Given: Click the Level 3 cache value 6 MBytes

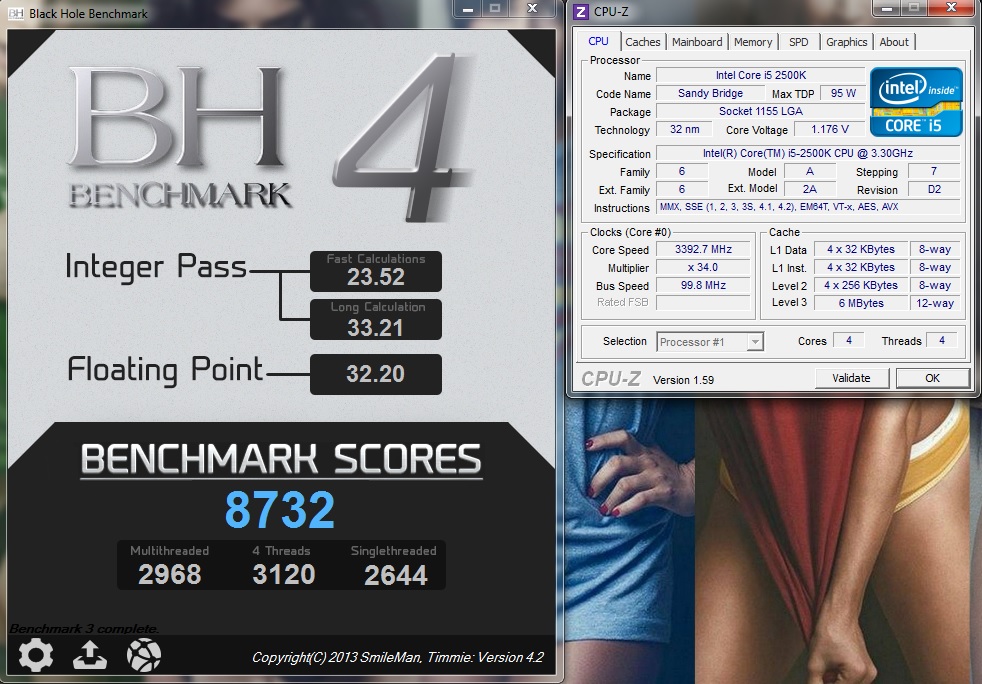Looking at the screenshot, I should 861,303.
